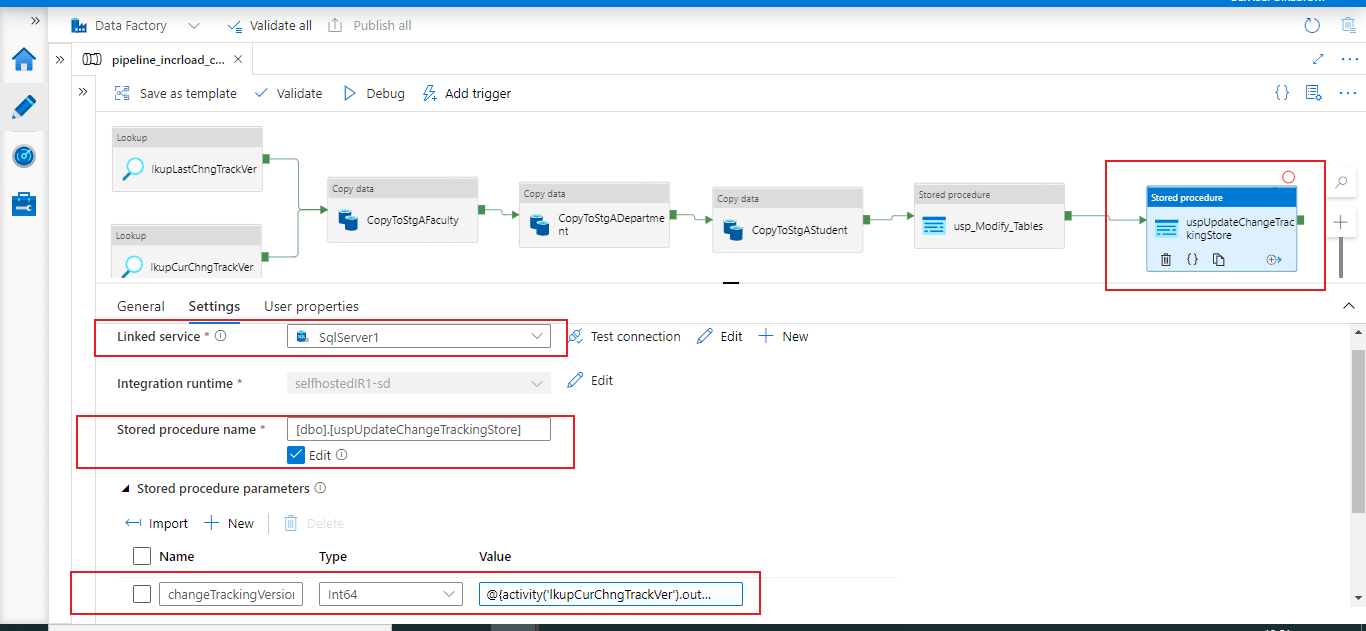Click the stored procedure name input field
The width and height of the screenshot is (1366, 631).
point(418,430)
